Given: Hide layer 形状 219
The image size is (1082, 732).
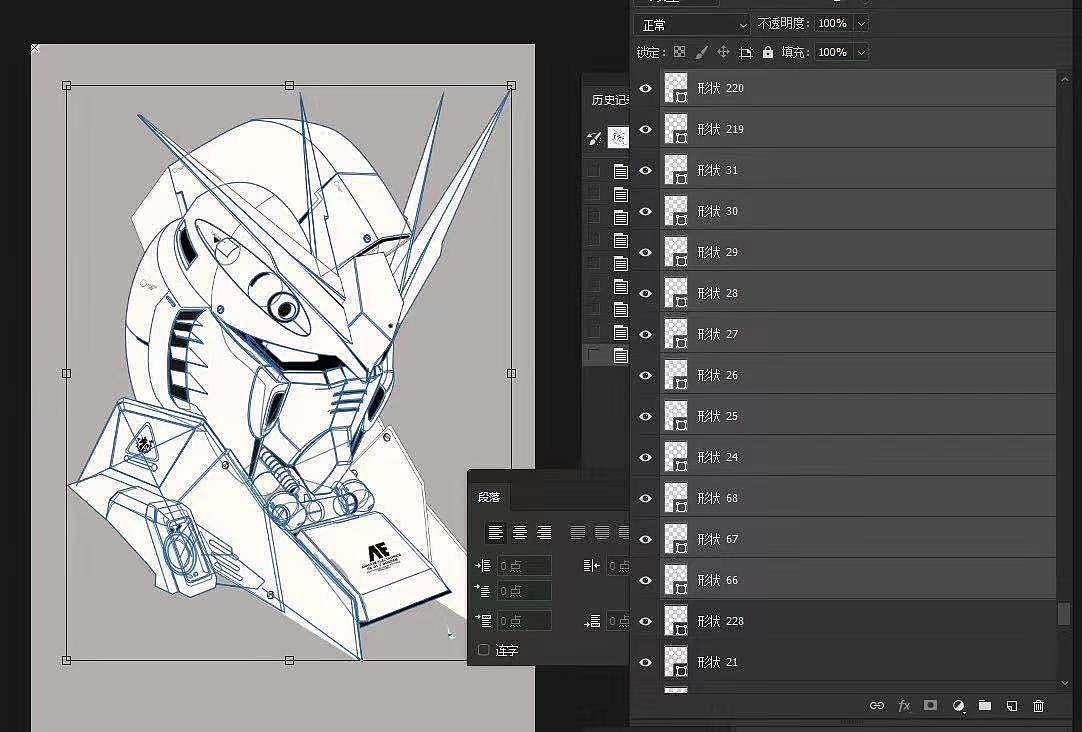Looking at the screenshot, I should pos(645,129).
